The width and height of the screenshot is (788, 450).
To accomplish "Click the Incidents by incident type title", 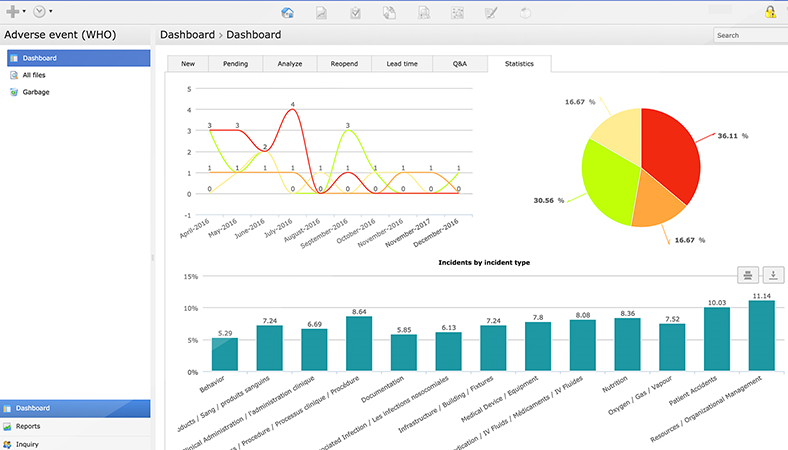I will [x=484, y=262].
